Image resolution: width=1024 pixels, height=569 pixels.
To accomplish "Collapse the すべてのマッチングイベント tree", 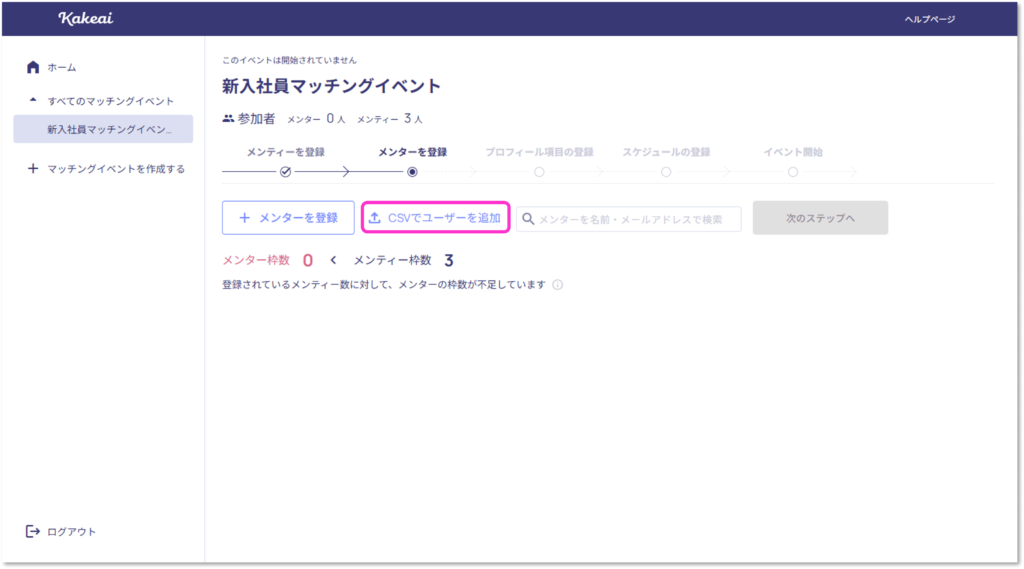I will pyautogui.click(x=33, y=101).
